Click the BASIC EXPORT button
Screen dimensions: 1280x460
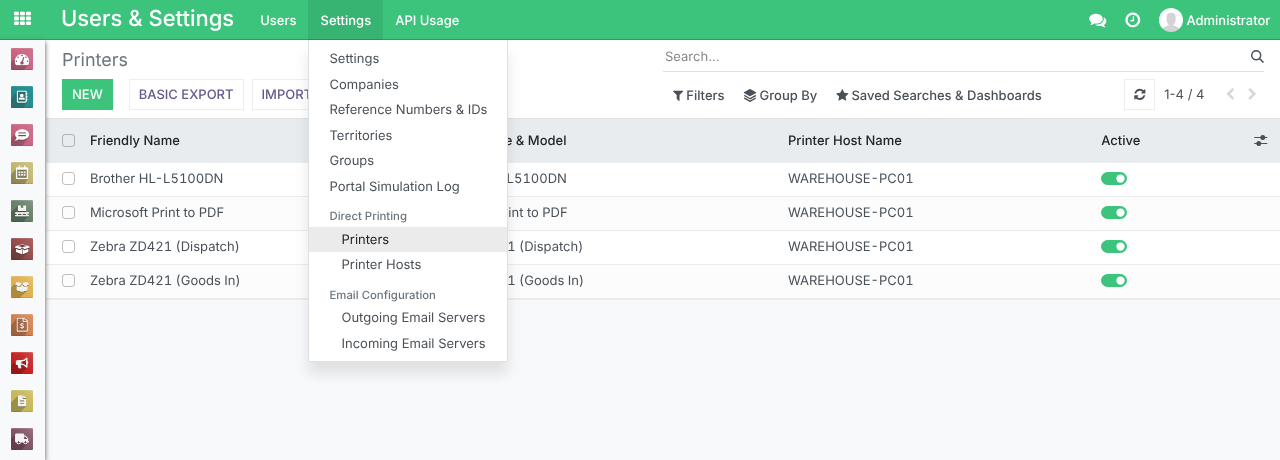(x=186, y=95)
